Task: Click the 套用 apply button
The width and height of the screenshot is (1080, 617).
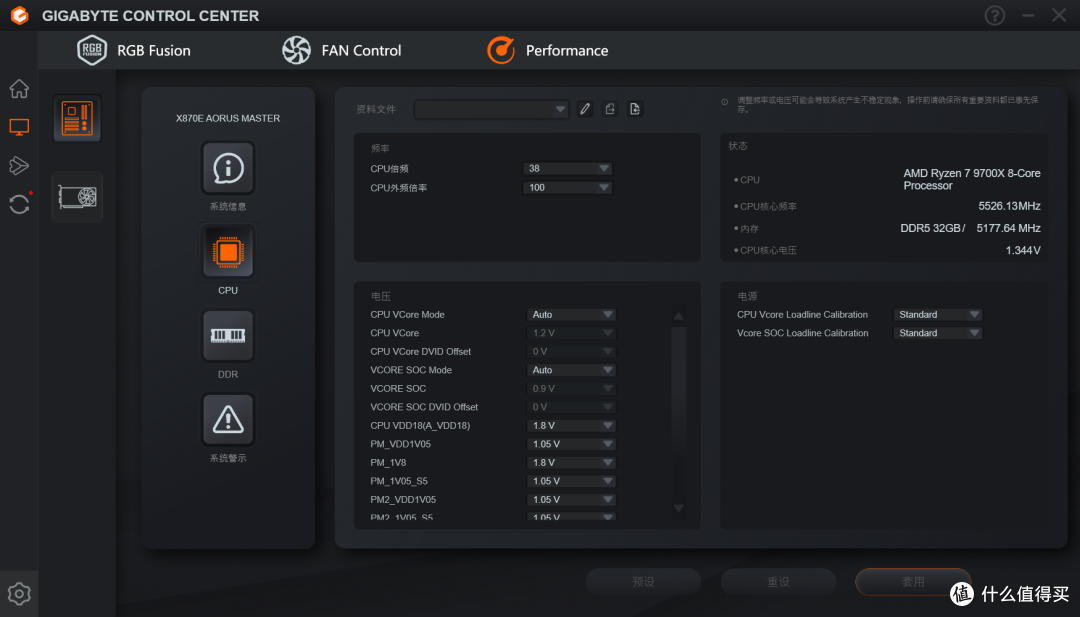Action: (913, 582)
